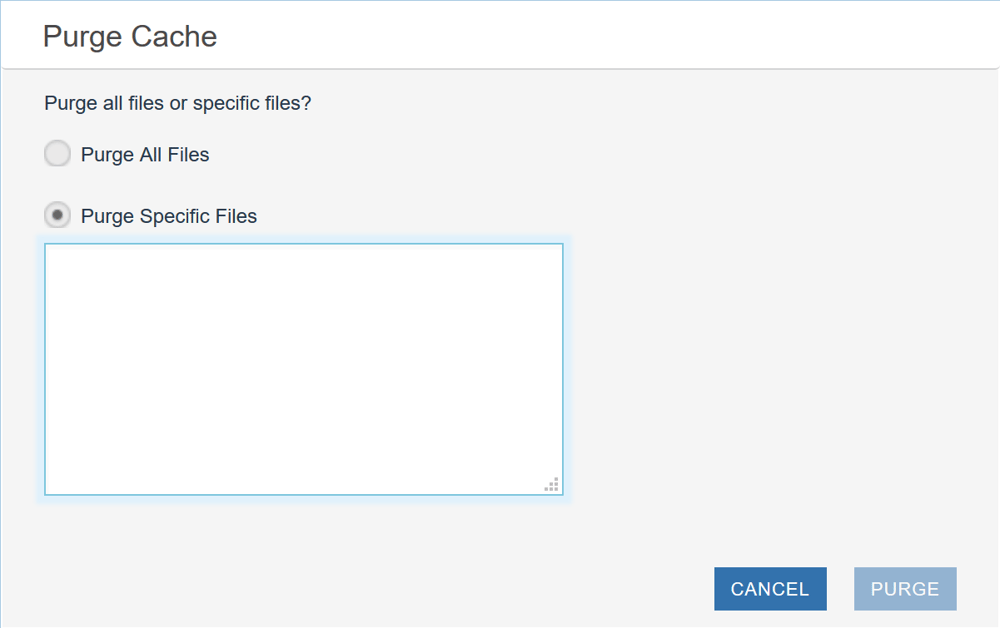The image size is (1000, 628).
Task: Click the text area resize grip
Action: tap(552, 485)
